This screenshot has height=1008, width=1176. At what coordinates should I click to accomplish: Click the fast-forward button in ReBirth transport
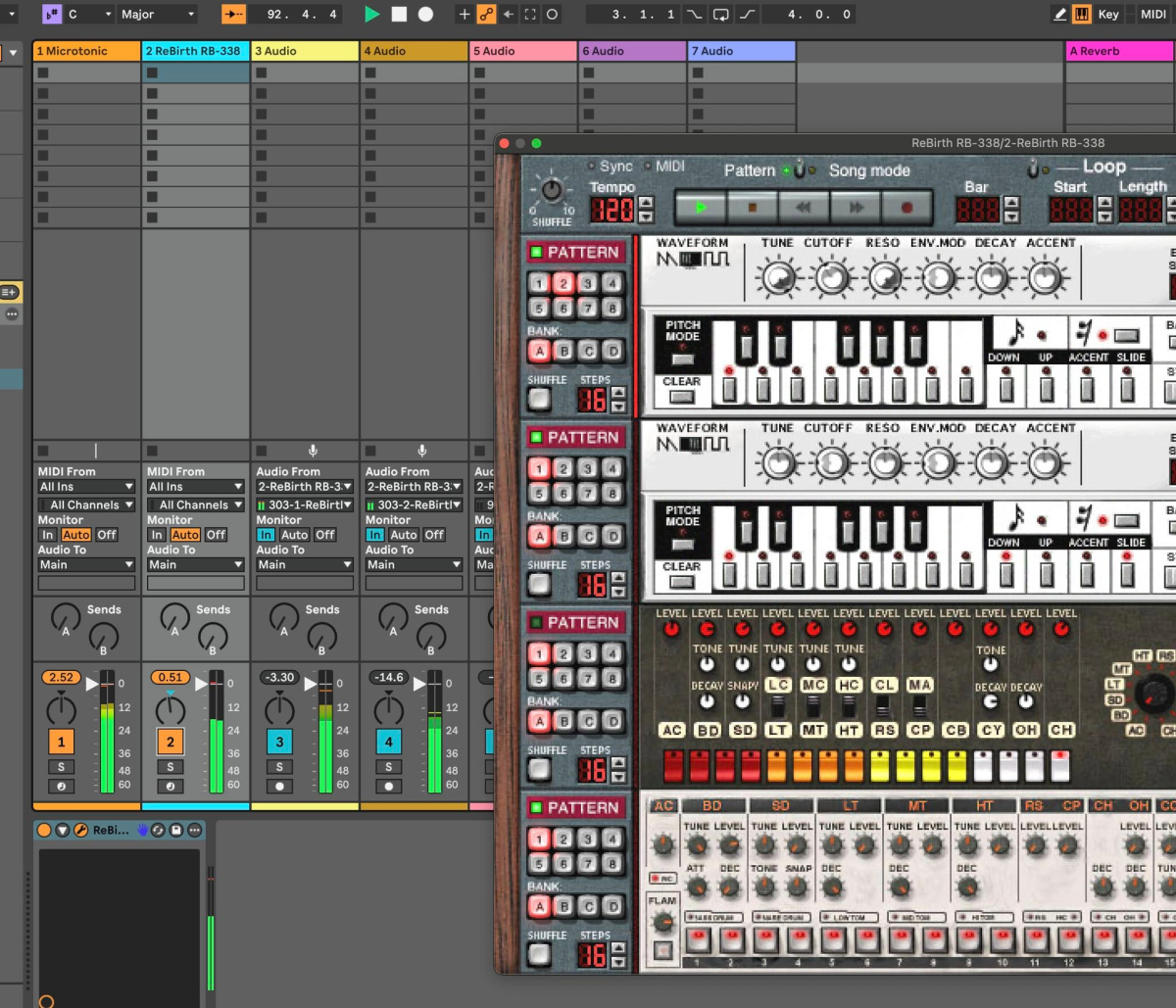(x=856, y=208)
